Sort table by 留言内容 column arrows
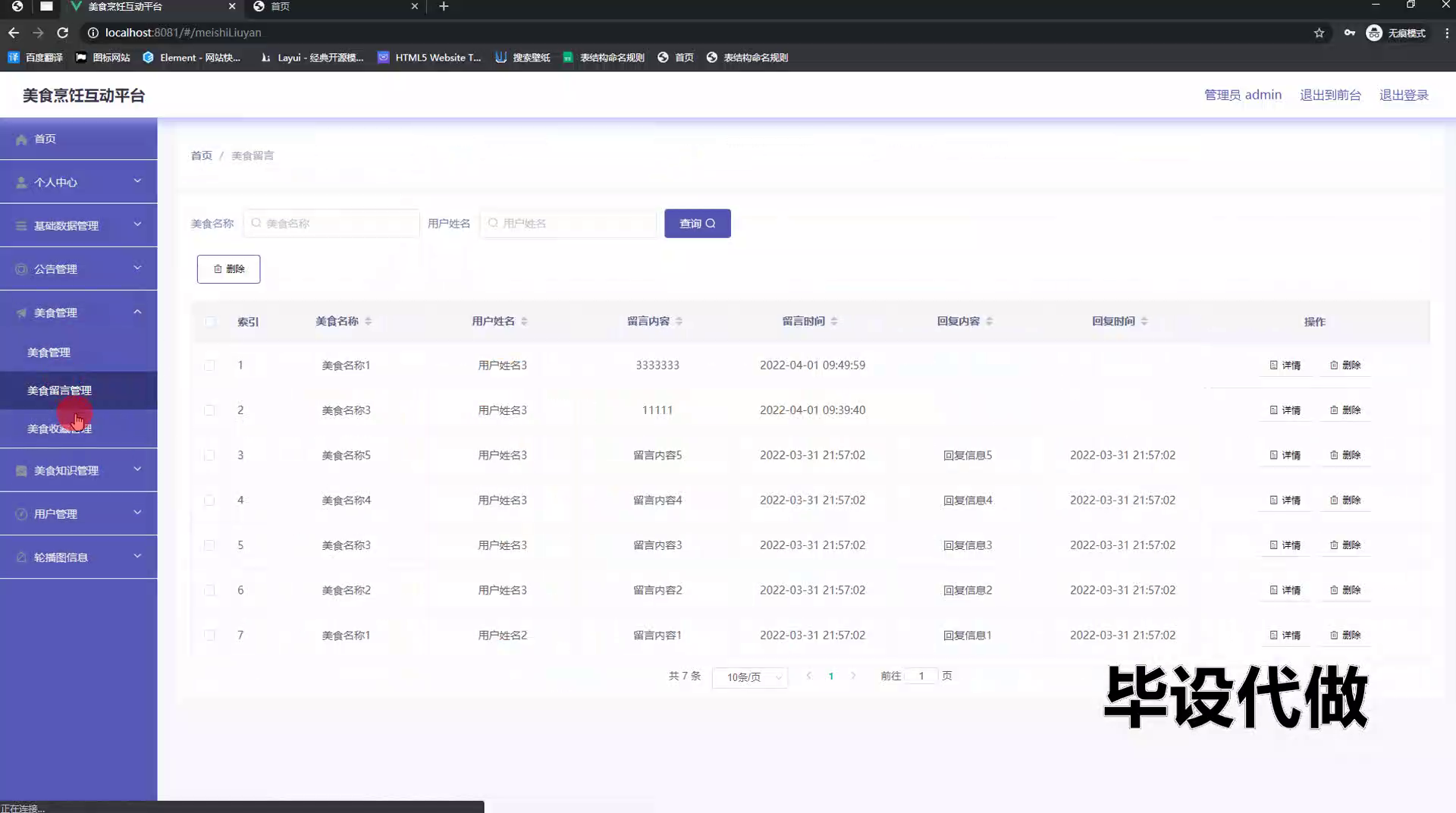Viewport: 1456px width, 813px height. point(679,321)
